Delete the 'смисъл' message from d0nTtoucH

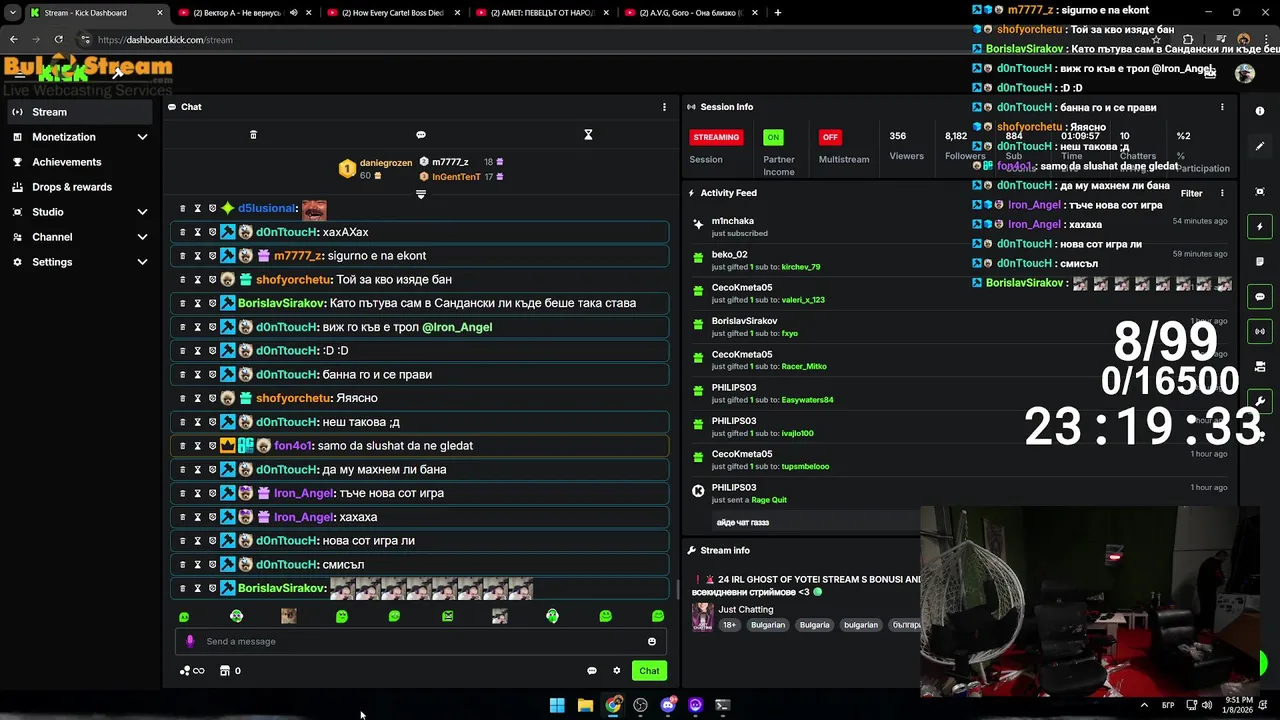coord(182,565)
